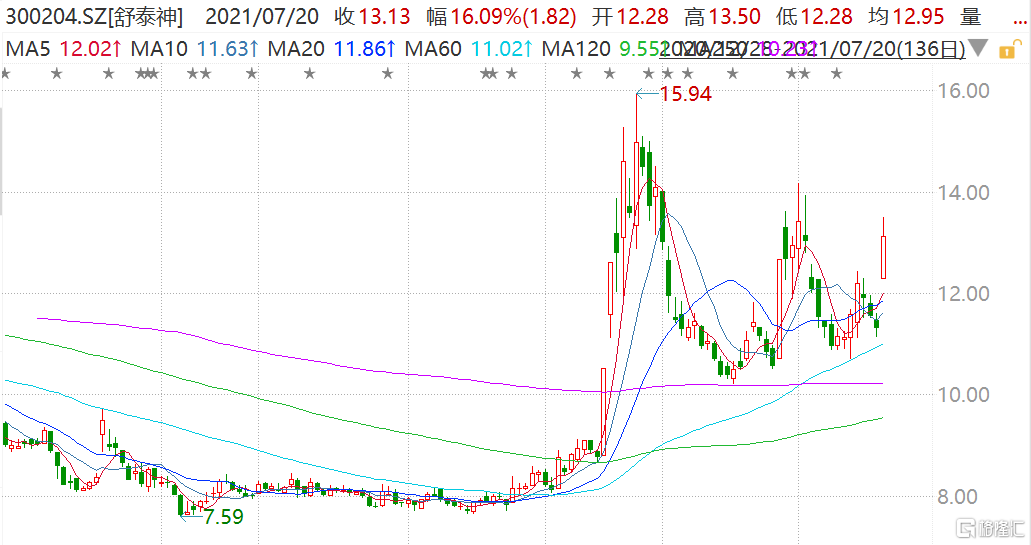Click the 14.00 price axis label
The width and height of the screenshot is (1031, 545).
pyautogui.click(x=963, y=193)
